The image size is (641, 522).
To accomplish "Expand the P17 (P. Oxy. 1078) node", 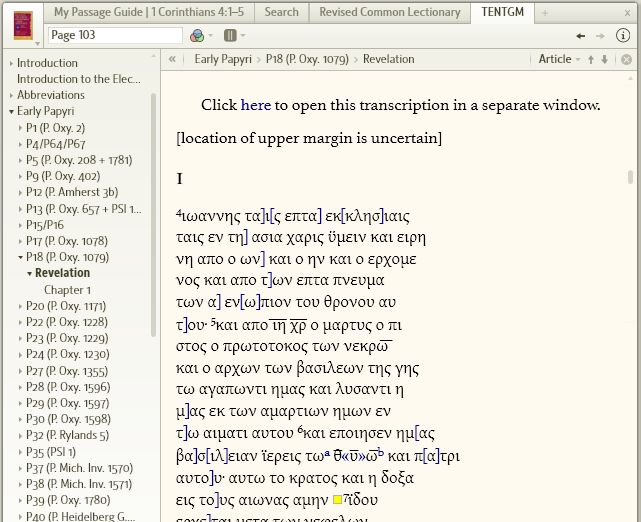I will pyautogui.click(x=20, y=241).
